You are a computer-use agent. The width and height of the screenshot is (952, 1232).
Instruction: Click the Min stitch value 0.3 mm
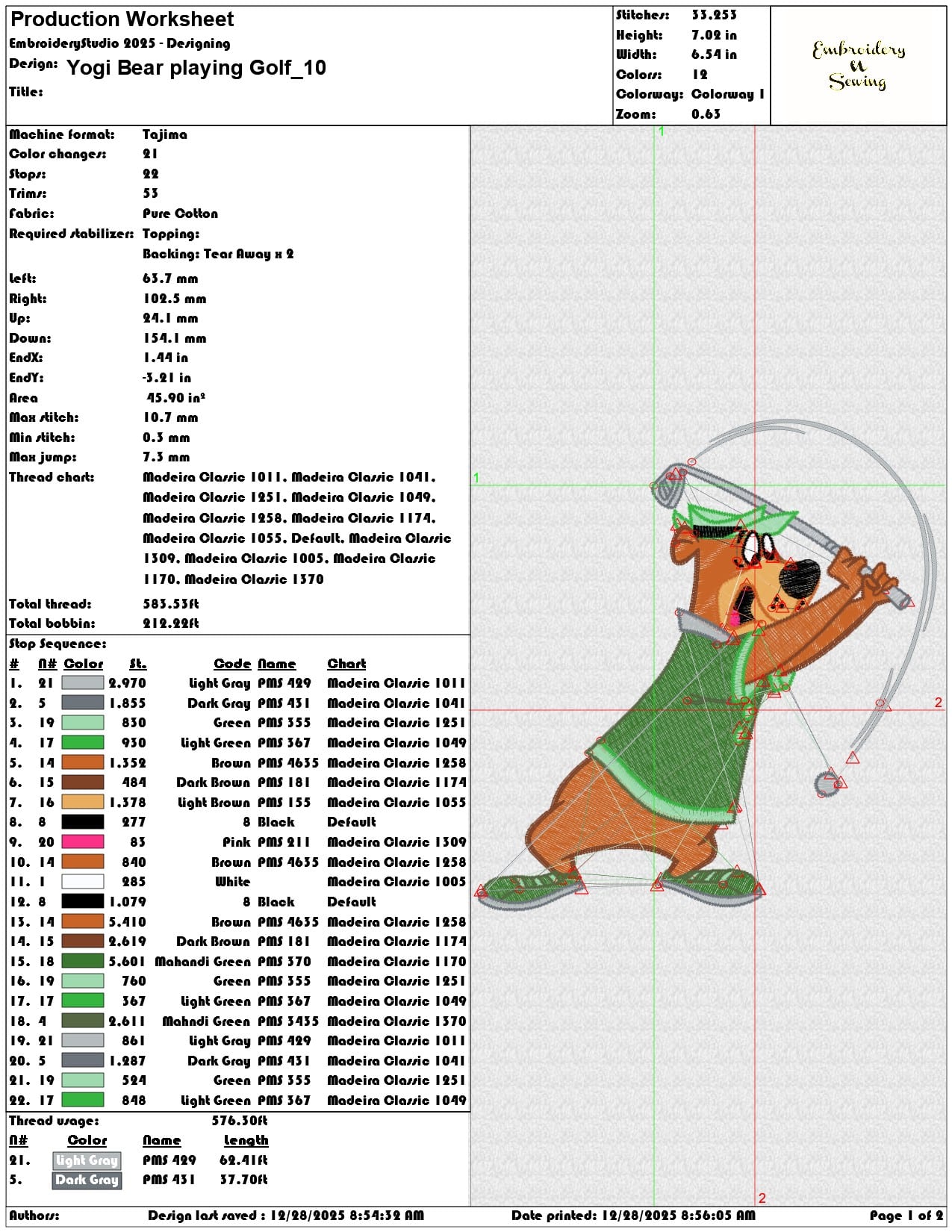pos(167,438)
